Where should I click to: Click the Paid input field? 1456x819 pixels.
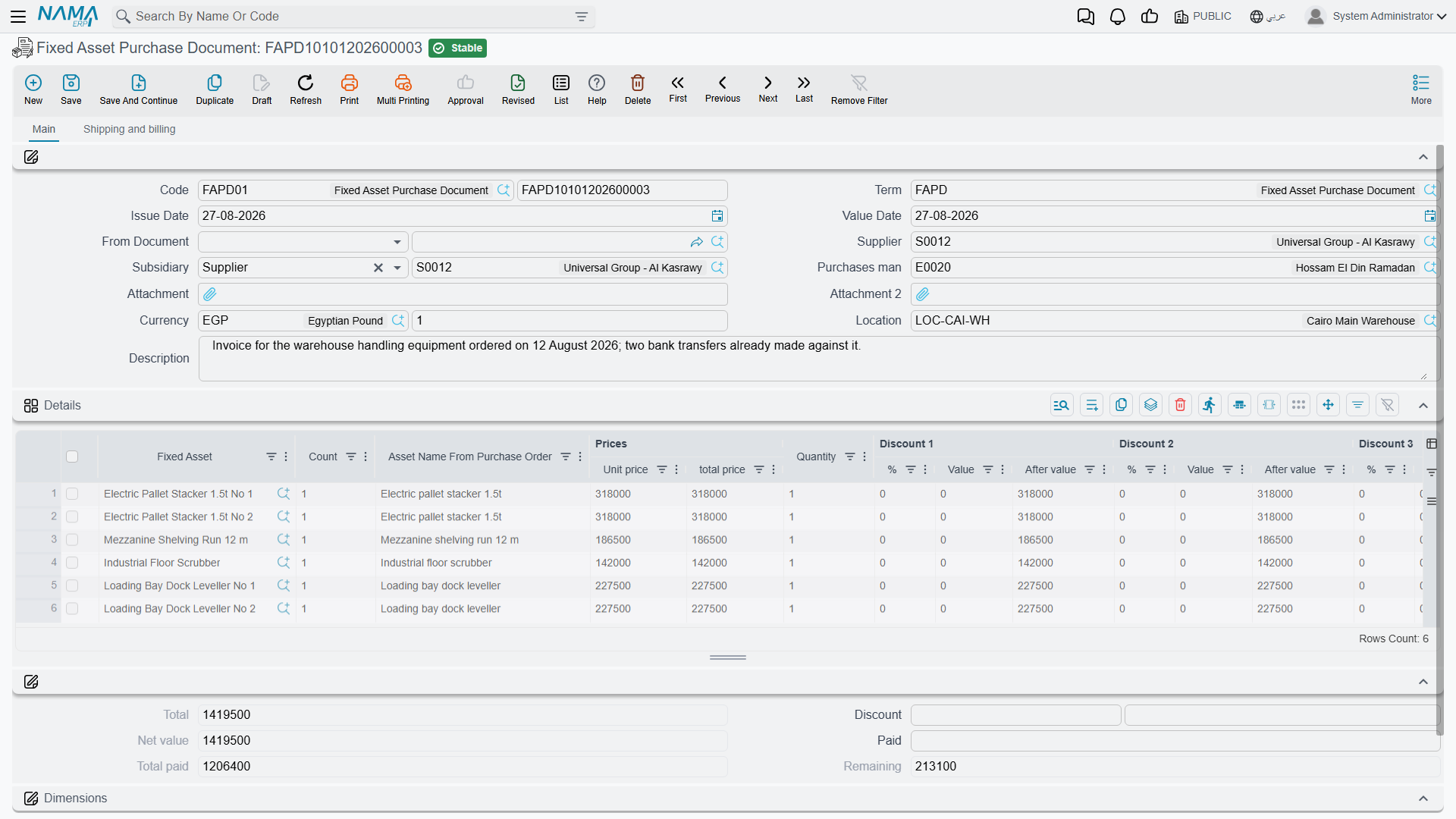coord(1175,741)
